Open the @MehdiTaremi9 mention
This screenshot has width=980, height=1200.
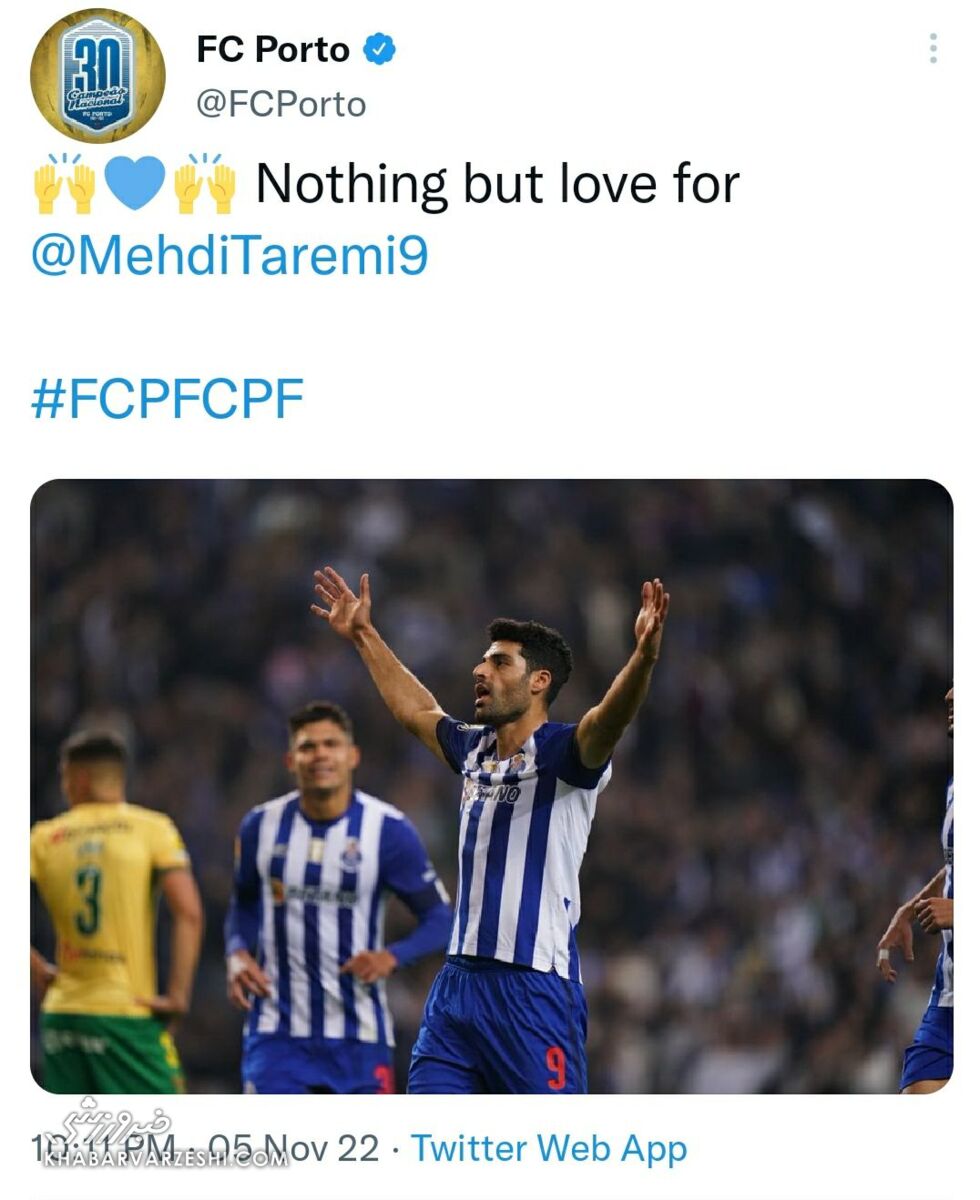pos(230,255)
